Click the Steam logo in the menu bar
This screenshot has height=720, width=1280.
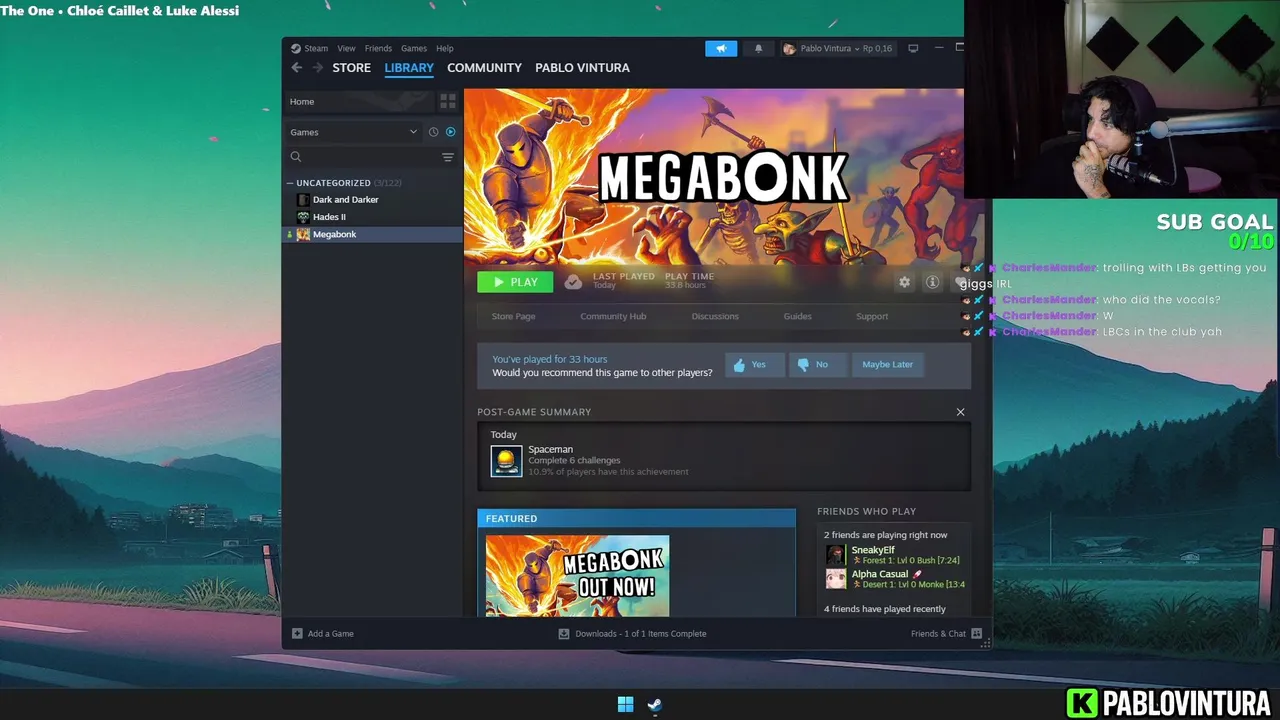point(296,48)
